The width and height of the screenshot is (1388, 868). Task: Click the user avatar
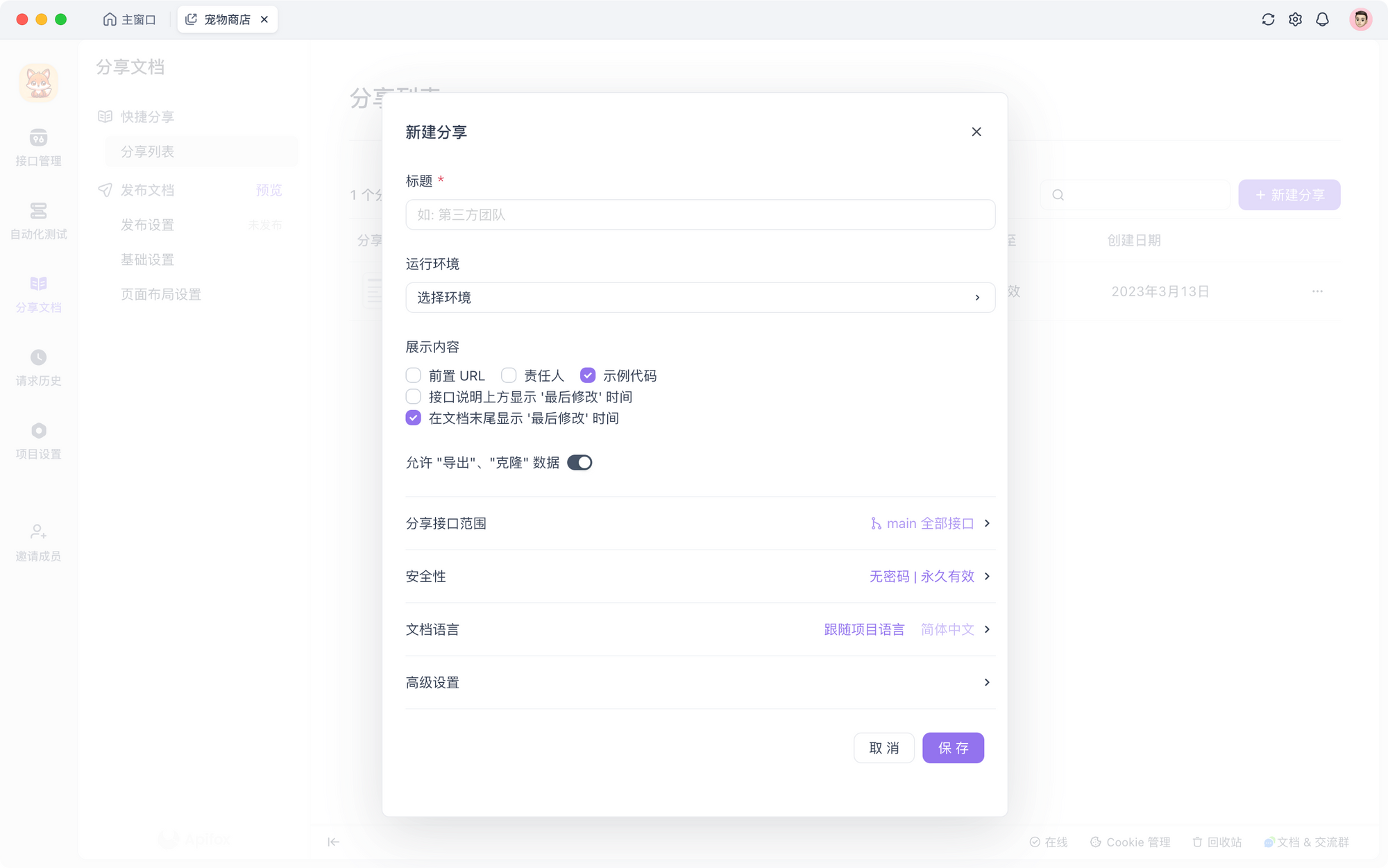(x=1360, y=19)
